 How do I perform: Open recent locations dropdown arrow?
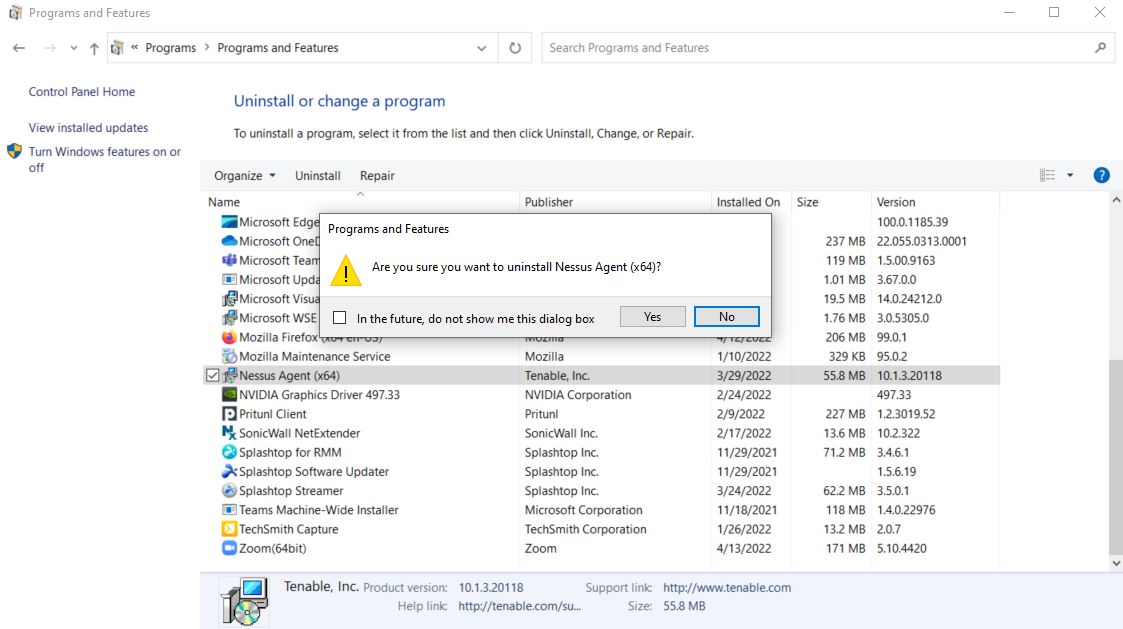point(74,48)
